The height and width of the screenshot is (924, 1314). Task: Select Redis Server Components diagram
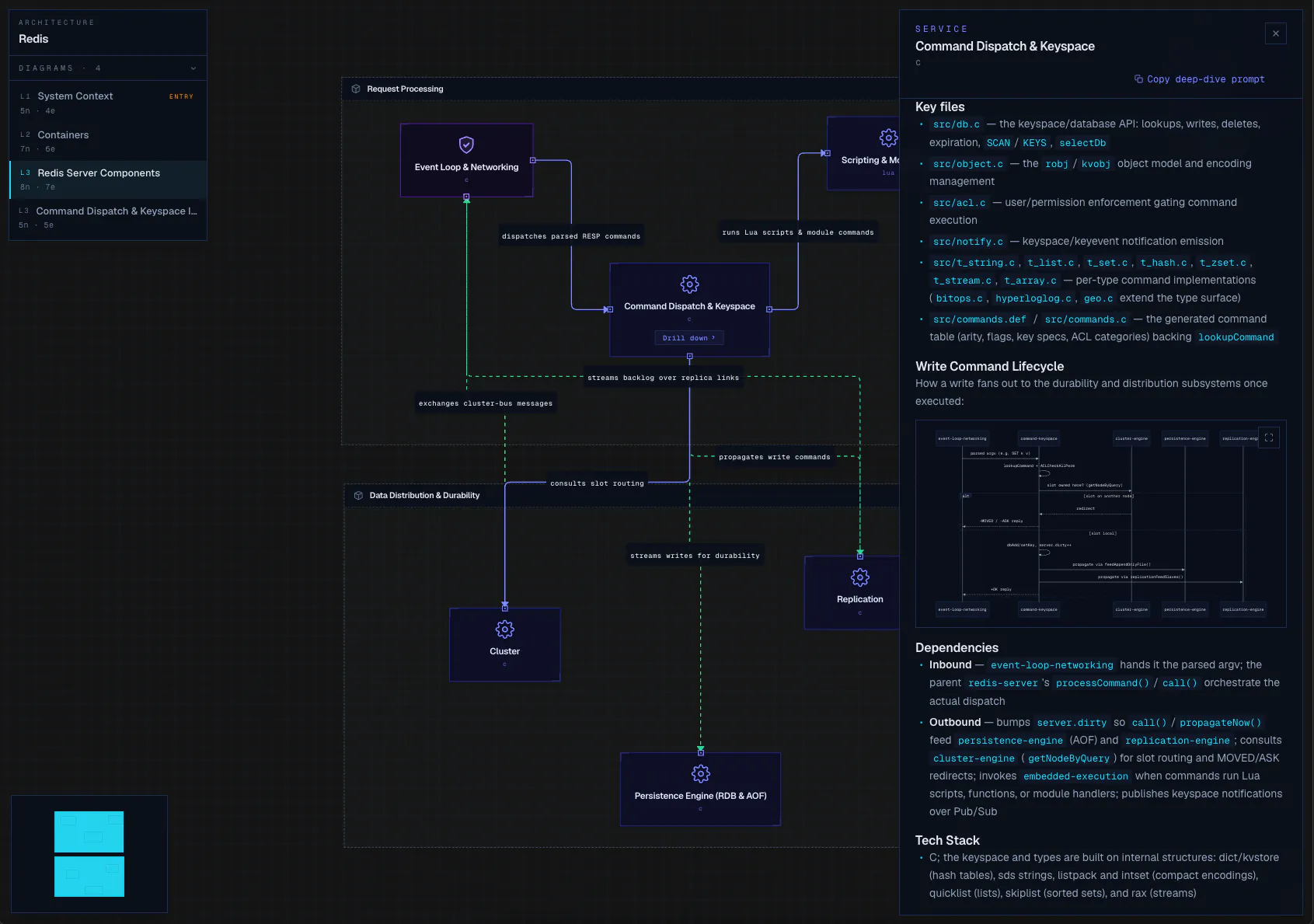point(108,180)
